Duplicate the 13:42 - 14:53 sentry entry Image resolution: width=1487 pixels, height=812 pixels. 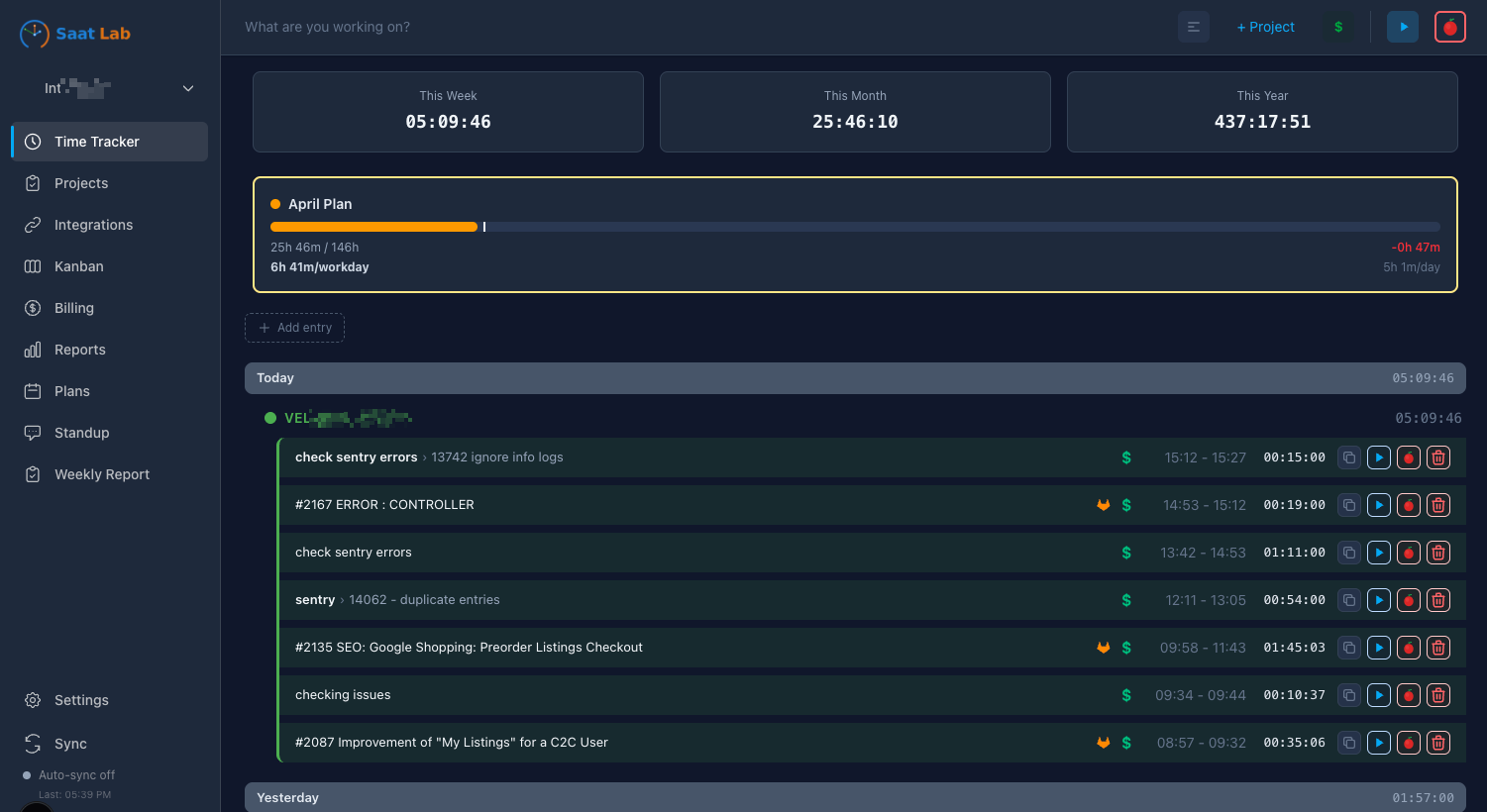point(1349,553)
